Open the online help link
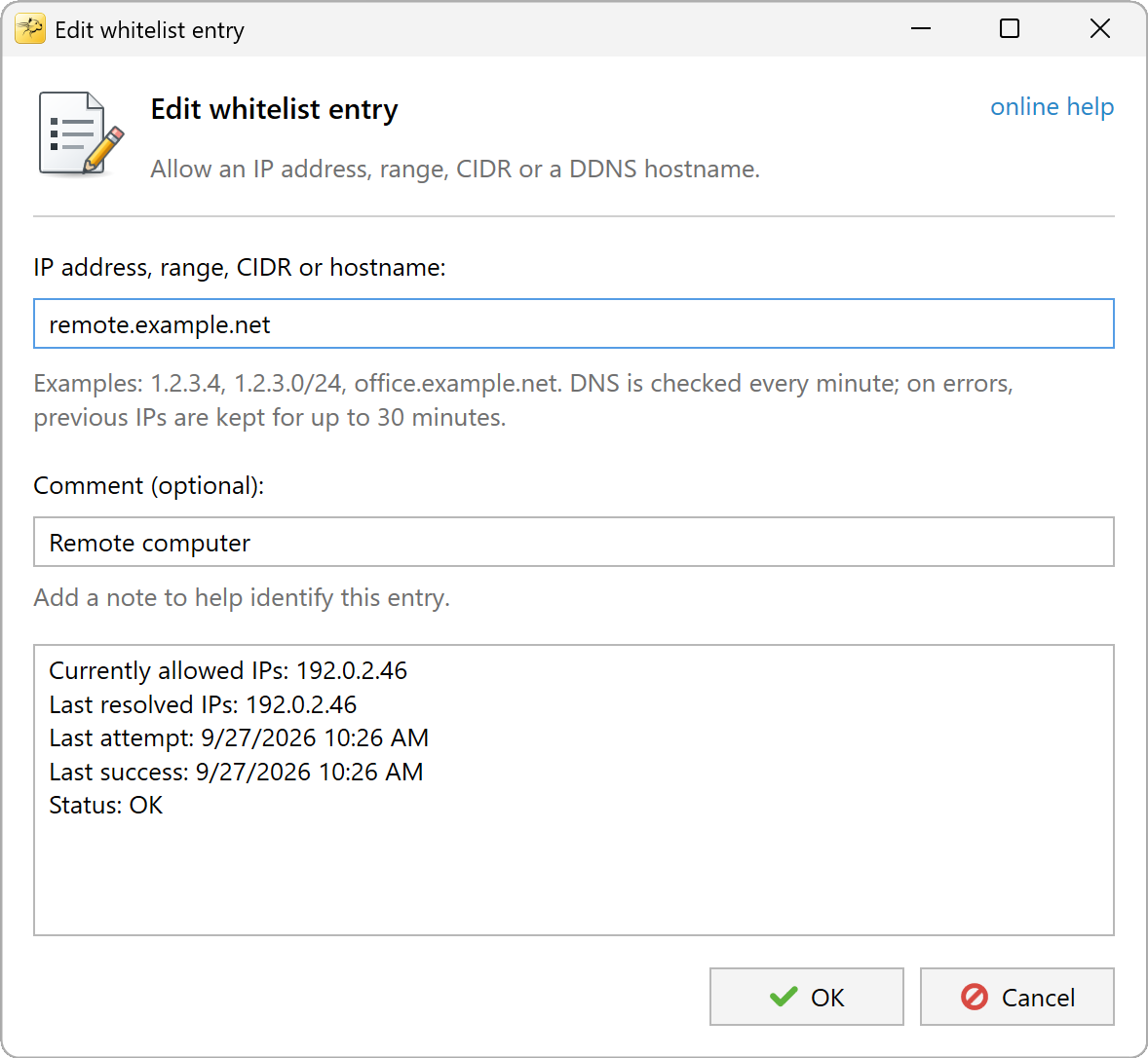This screenshot has width=1148, height=1058. coord(1052,107)
